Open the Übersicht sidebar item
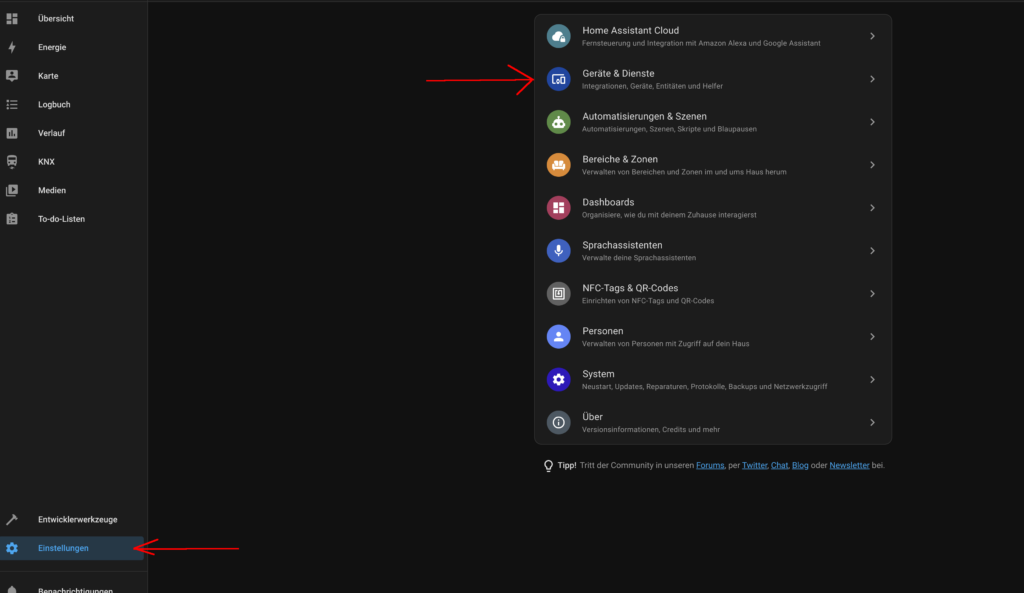 [x=72, y=19]
